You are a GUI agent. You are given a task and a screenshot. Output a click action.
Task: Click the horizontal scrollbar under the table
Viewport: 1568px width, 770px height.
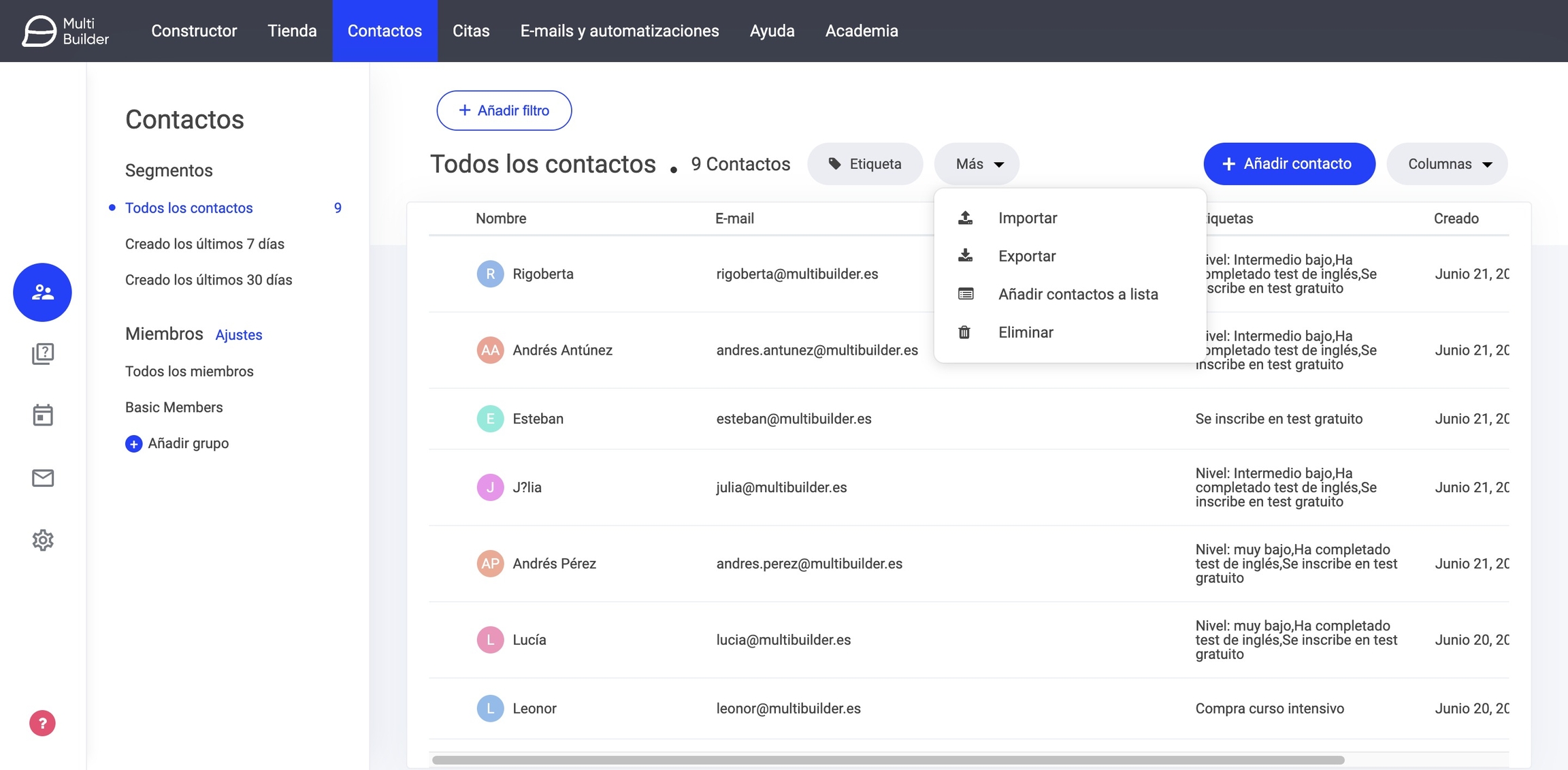(887, 760)
